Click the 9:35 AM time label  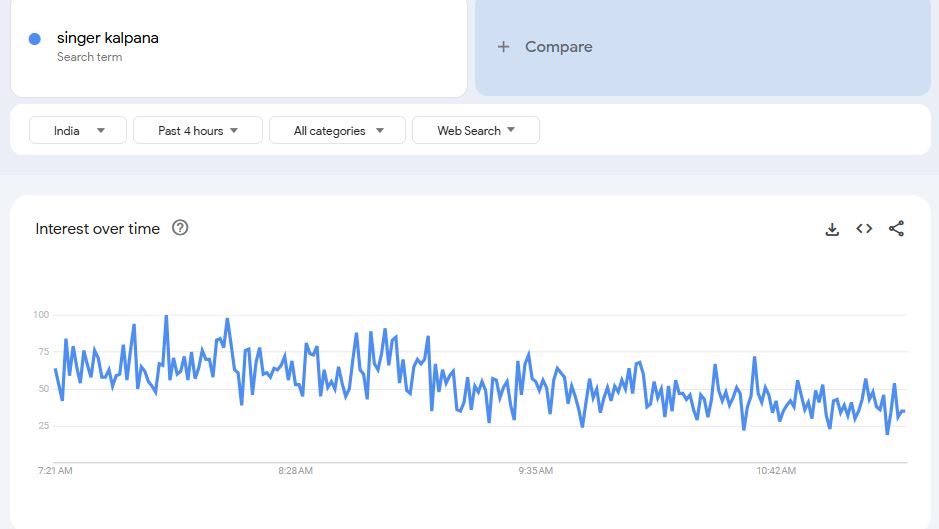point(536,470)
